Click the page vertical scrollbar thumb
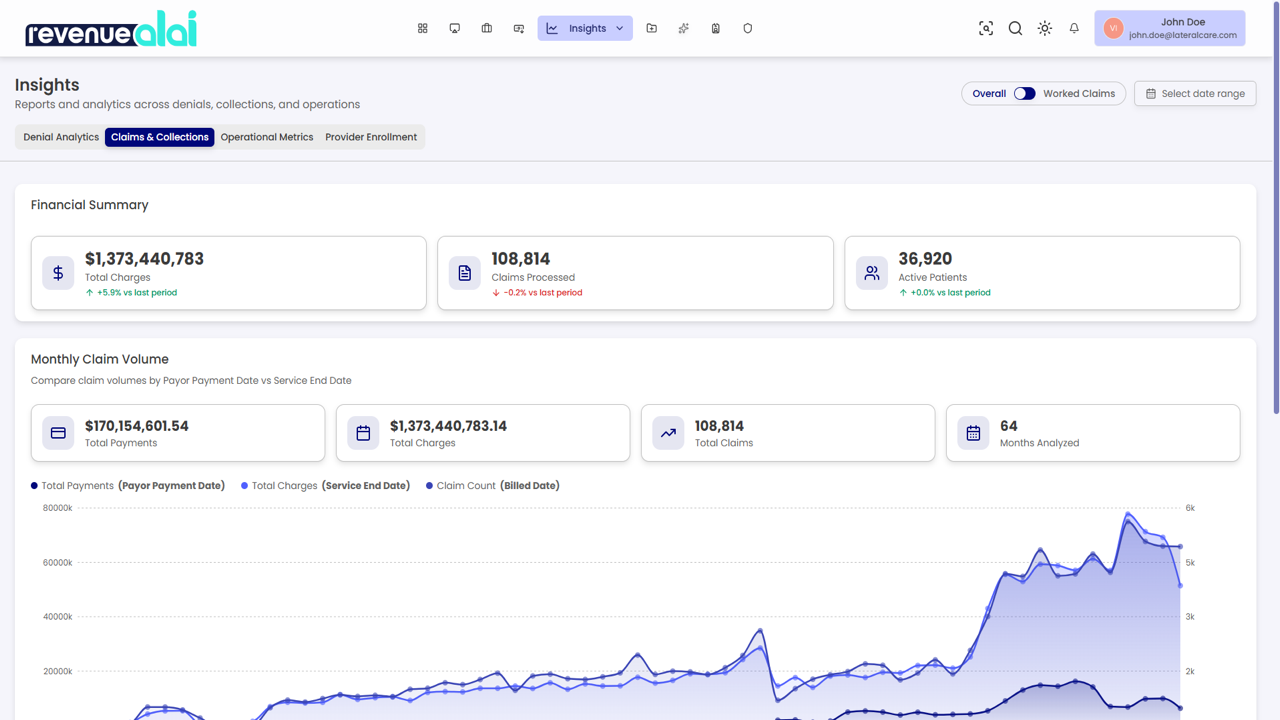1280x720 pixels. click(x=1276, y=206)
